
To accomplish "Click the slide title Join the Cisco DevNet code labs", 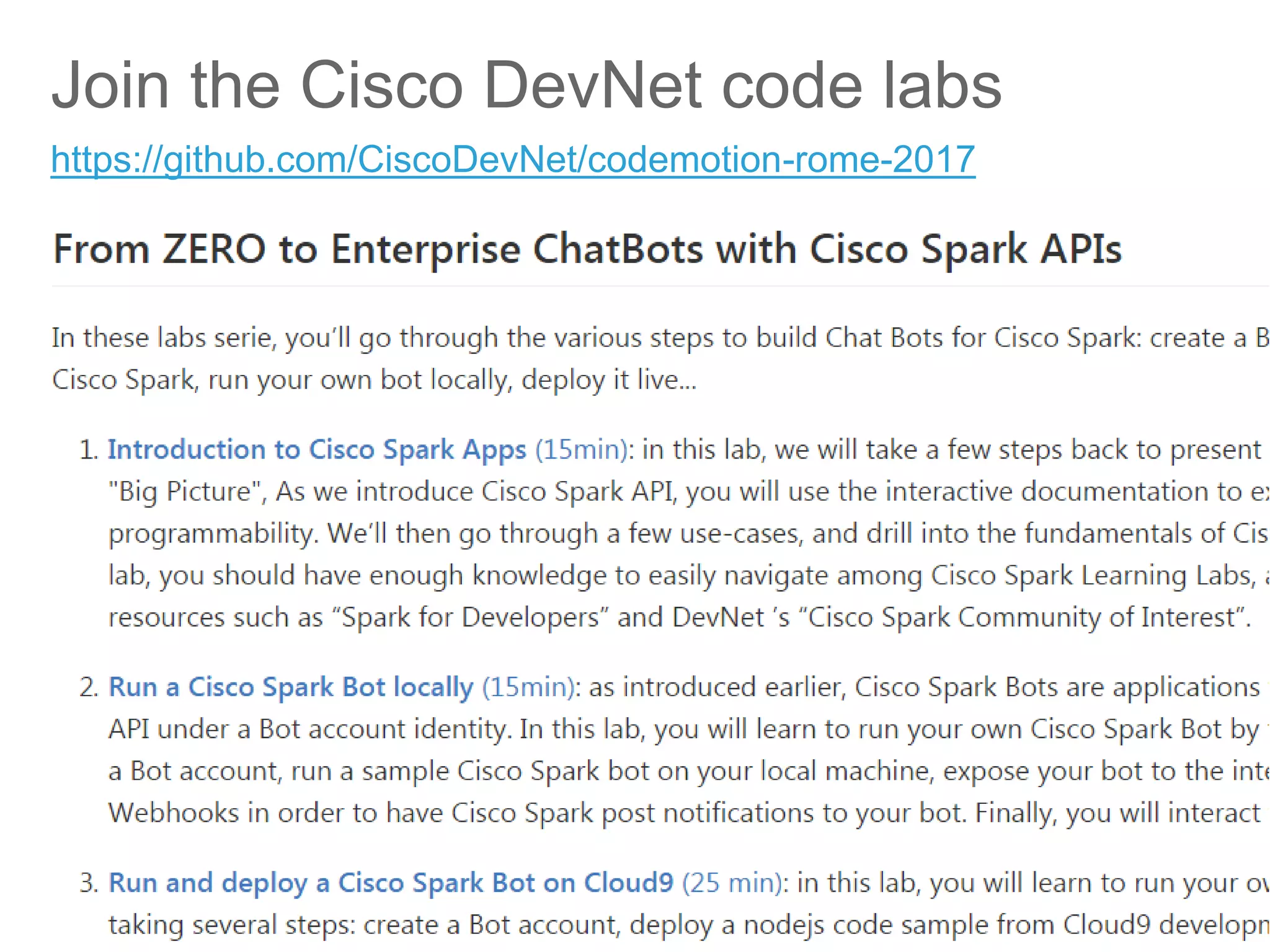I will coord(526,85).
